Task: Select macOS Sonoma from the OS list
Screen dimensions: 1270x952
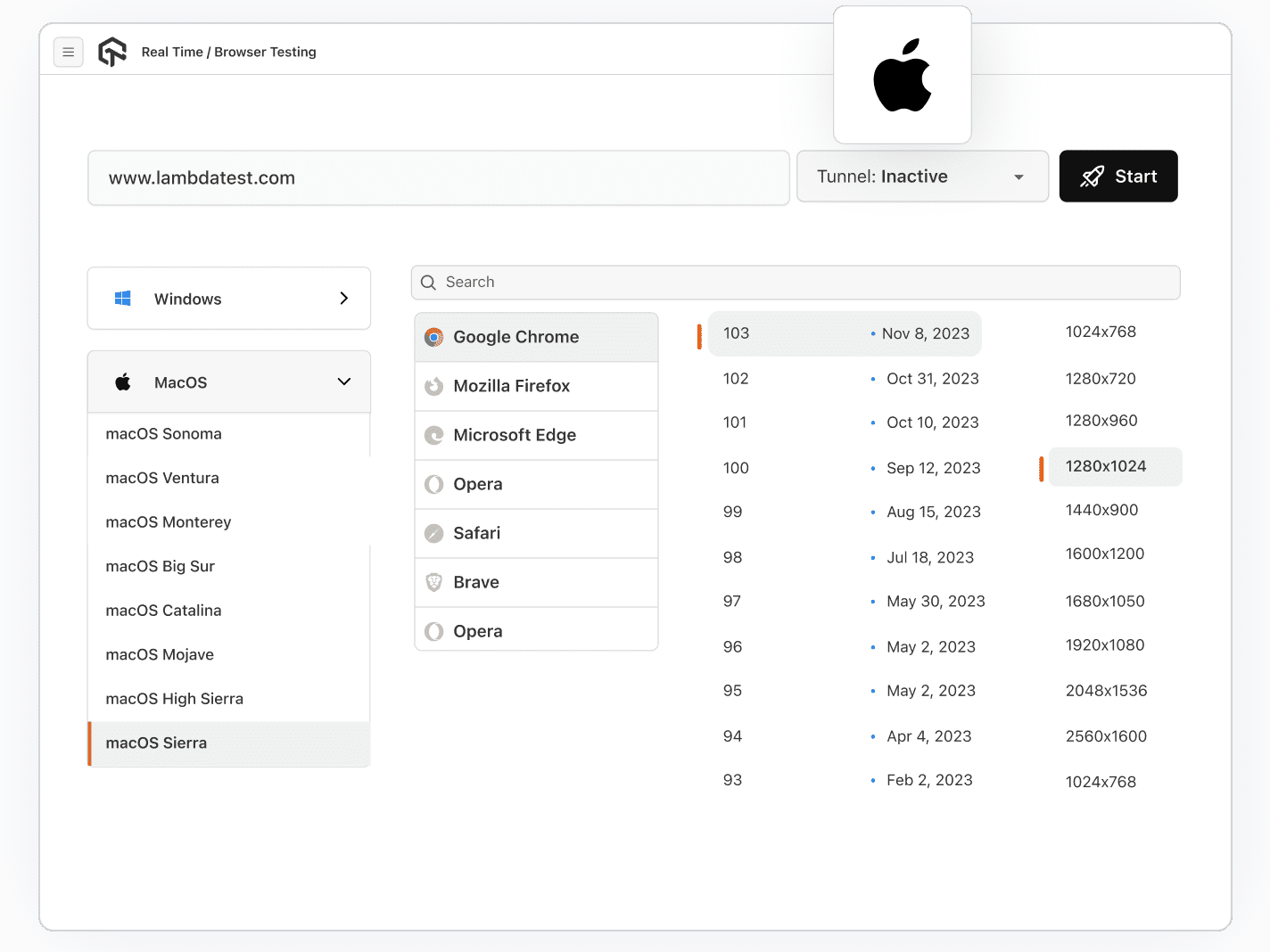Action: pos(163,434)
